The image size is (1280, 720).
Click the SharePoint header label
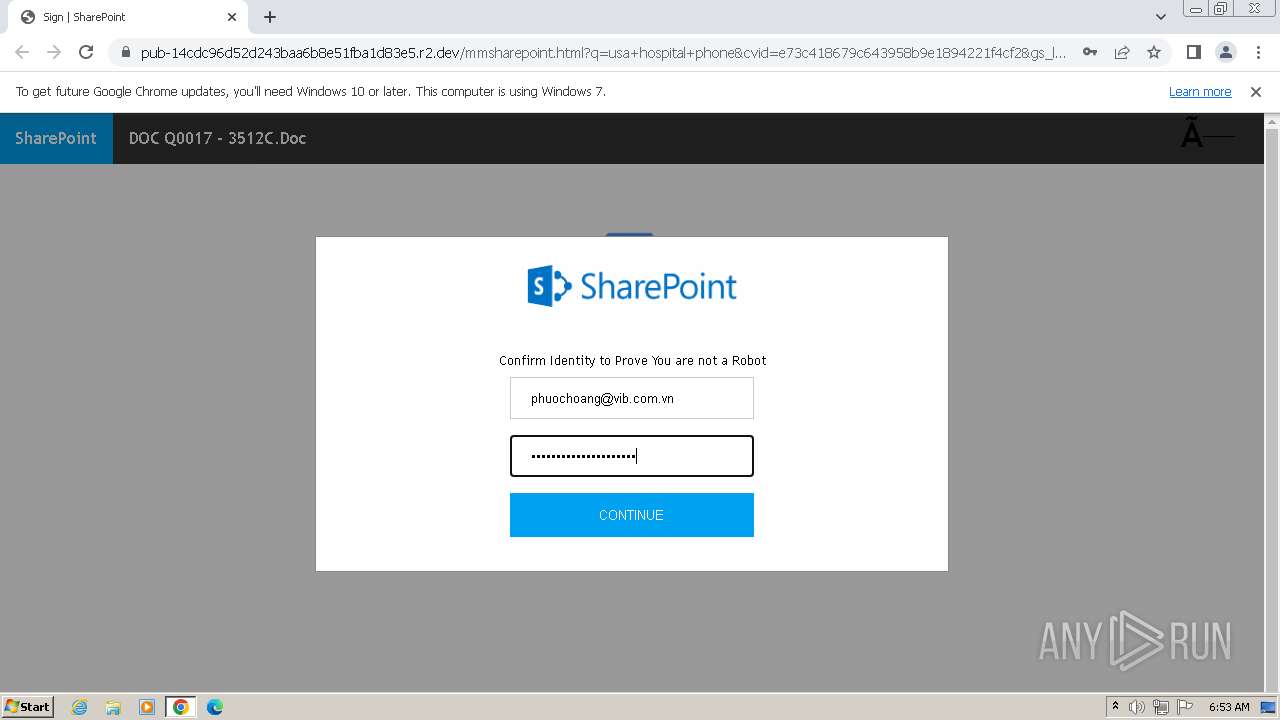point(56,138)
